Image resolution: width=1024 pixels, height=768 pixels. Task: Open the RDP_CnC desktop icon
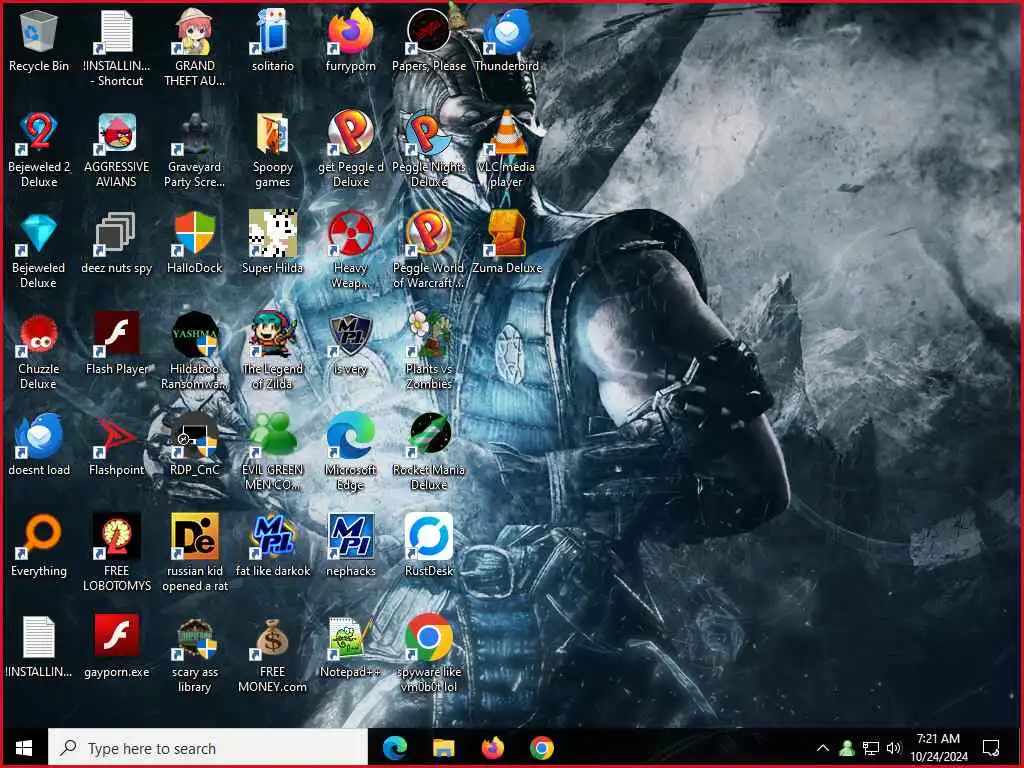pos(195,445)
